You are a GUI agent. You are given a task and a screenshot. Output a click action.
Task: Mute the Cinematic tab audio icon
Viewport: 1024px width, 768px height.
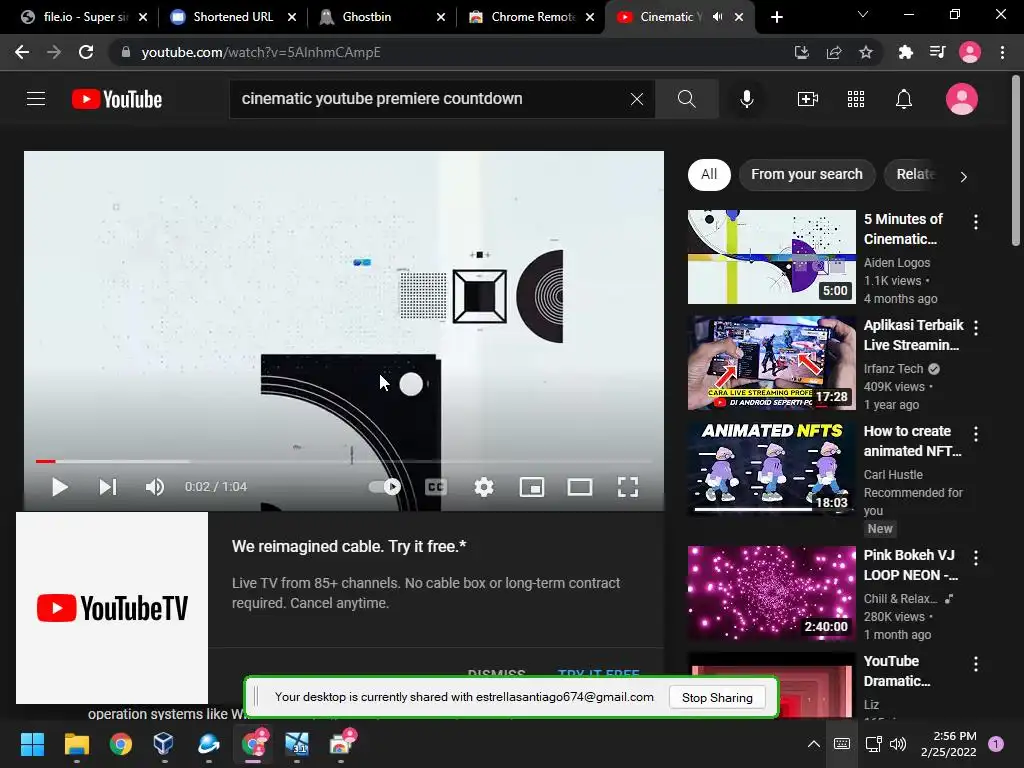click(717, 17)
